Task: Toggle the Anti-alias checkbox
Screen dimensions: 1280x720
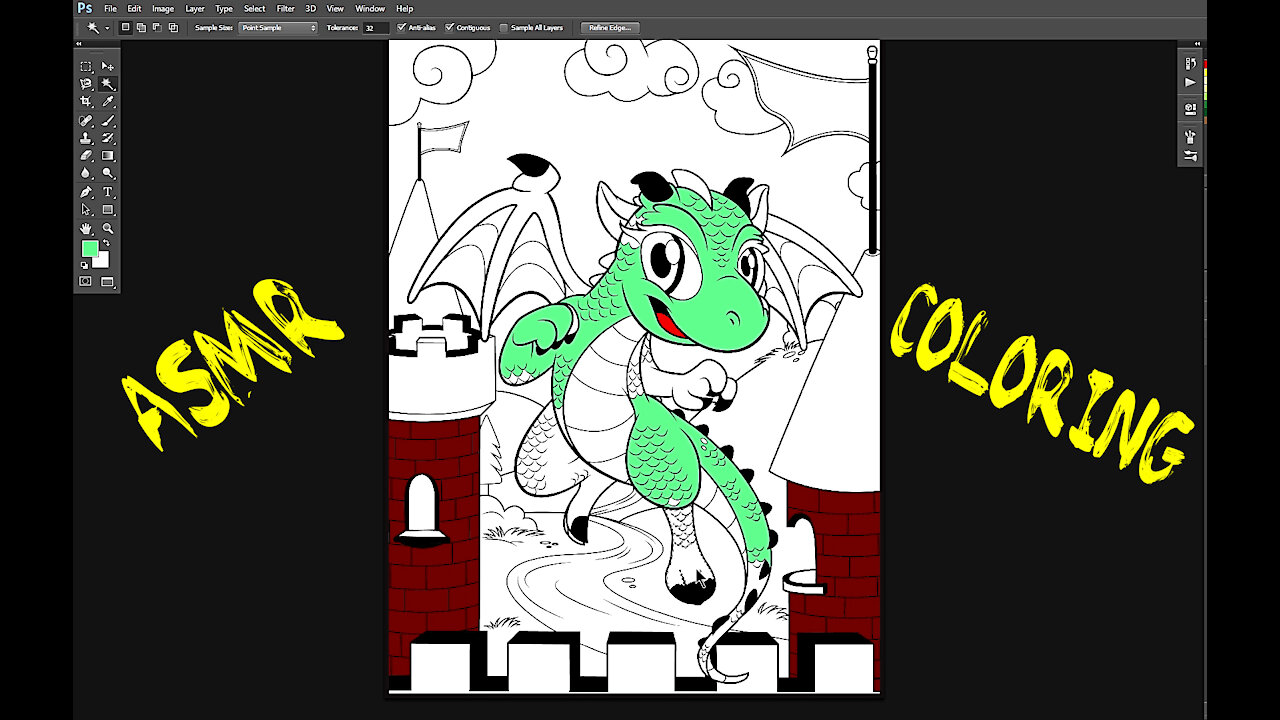Action: click(x=401, y=27)
